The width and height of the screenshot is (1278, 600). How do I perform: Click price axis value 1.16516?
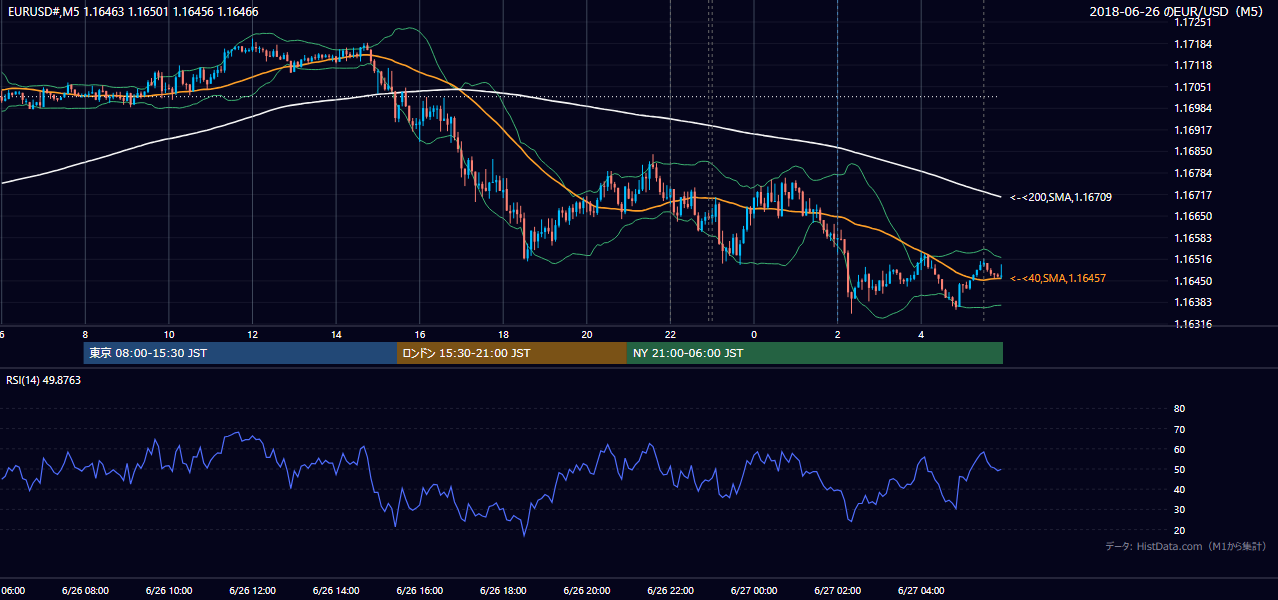click(x=1193, y=259)
